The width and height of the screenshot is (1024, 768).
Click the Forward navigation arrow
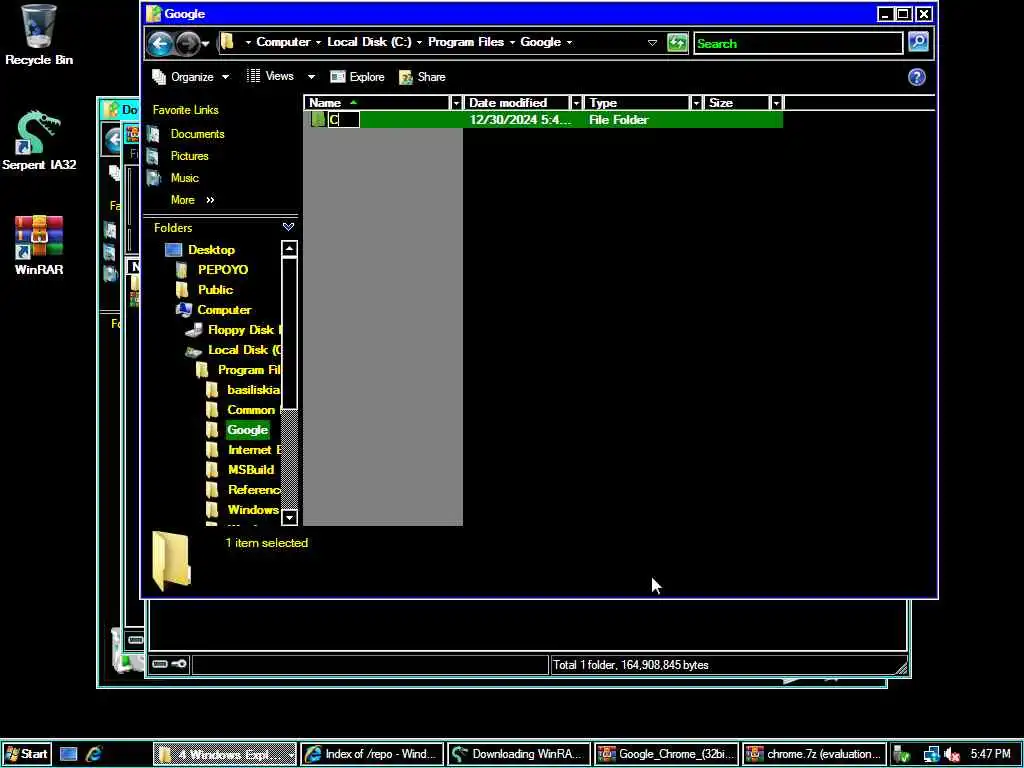coord(187,44)
